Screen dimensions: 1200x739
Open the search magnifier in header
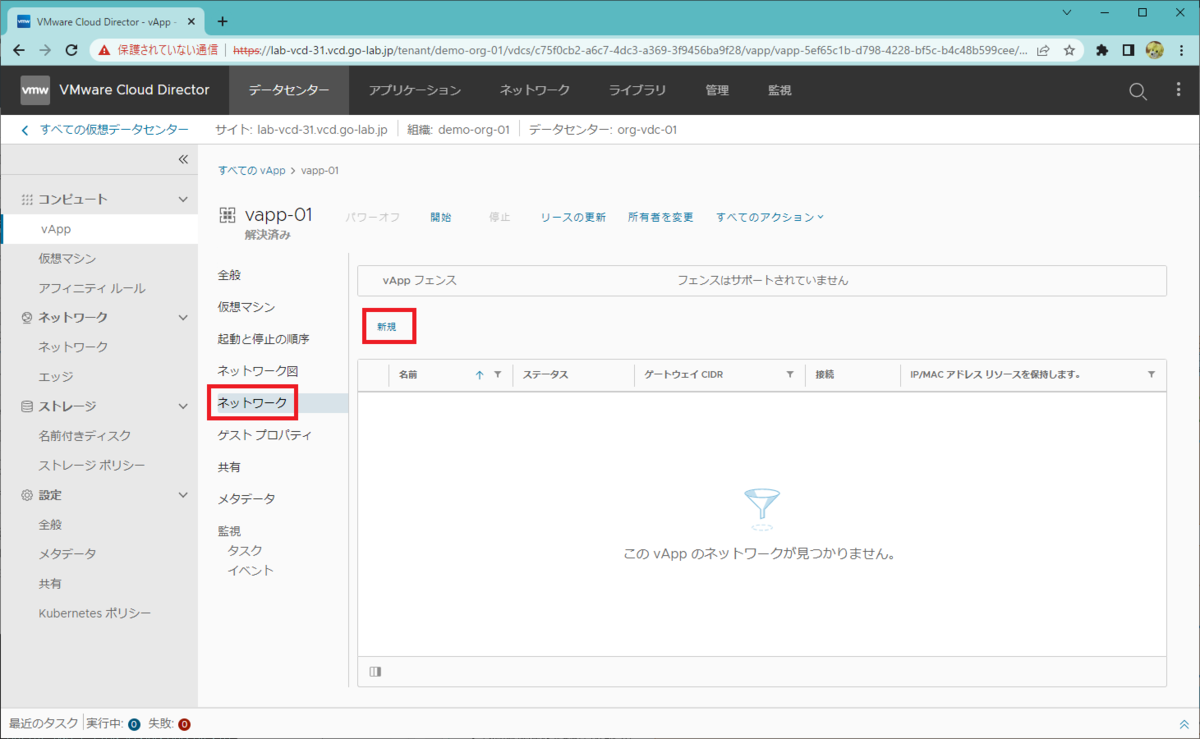(x=1137, y=91)
